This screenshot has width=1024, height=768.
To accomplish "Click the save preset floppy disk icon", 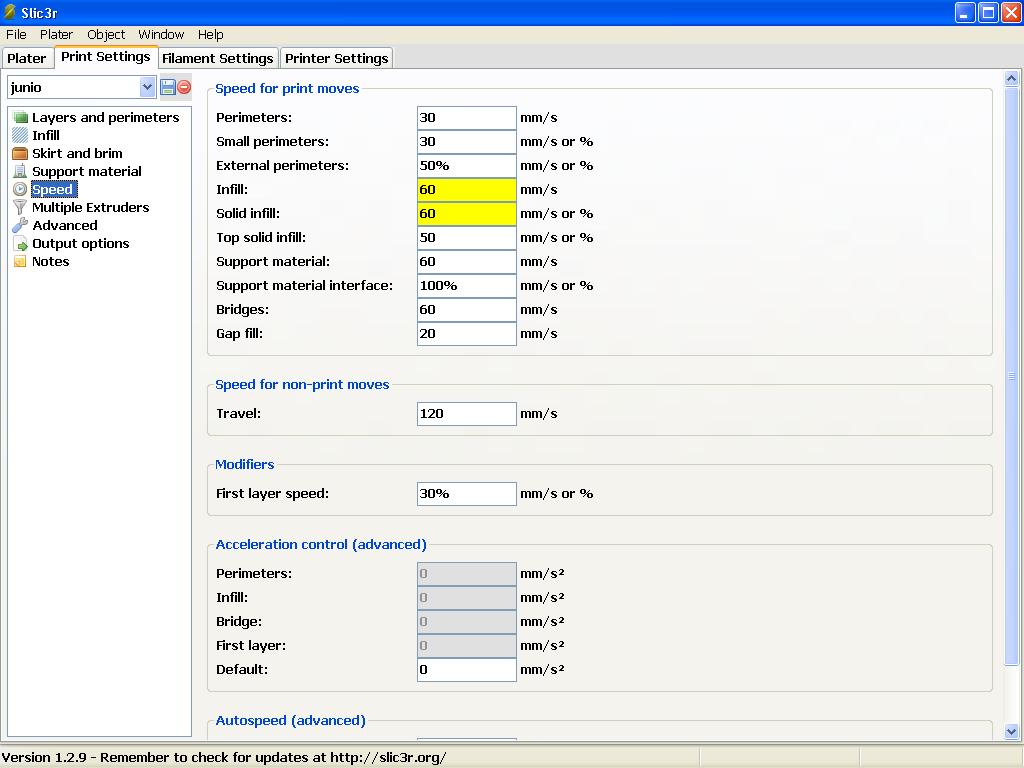I will click(x=168, y=87).
